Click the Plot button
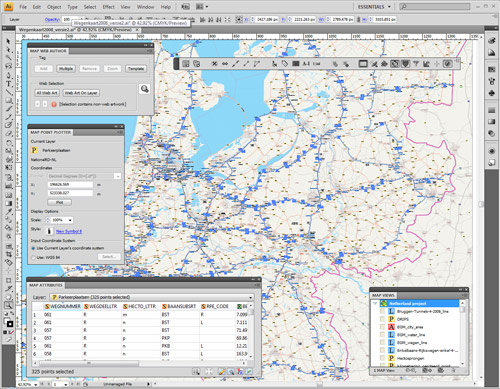This screenshot has width=500, height=389. [59, 202]
